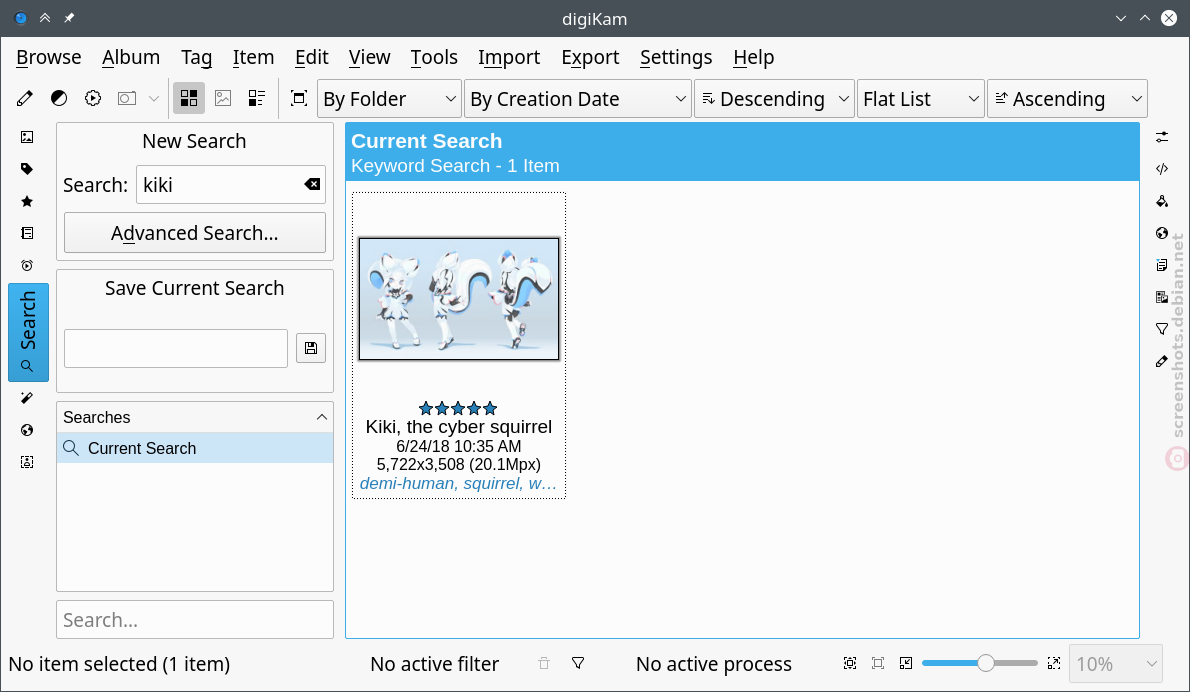Click the status bar reset filters trash icon
Image resolution: width=1190 pixels, height=692 pixels.
[544, 664]
